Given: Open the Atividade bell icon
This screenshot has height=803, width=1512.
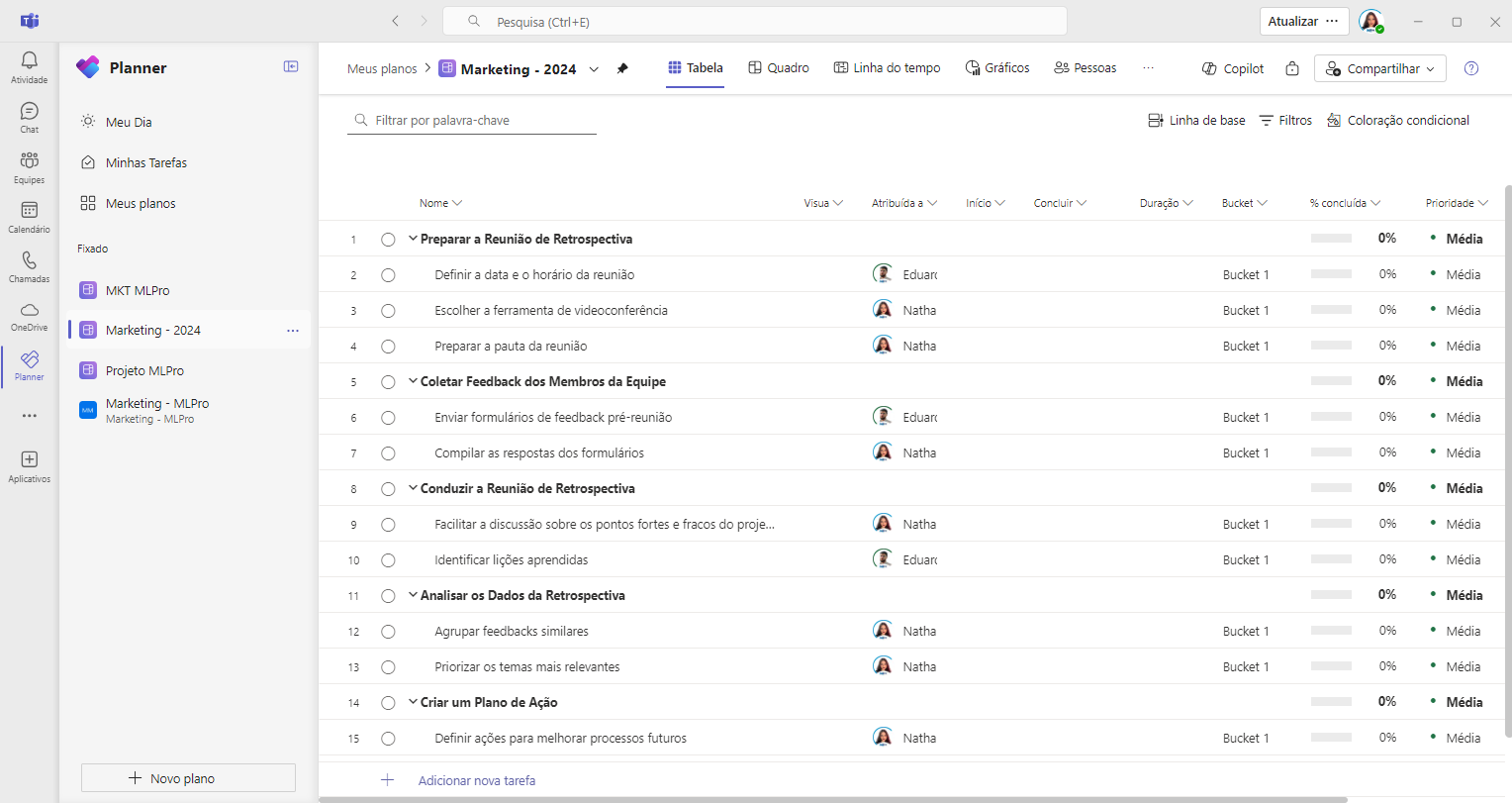Looking at the screenshot, I should (30, 61).
